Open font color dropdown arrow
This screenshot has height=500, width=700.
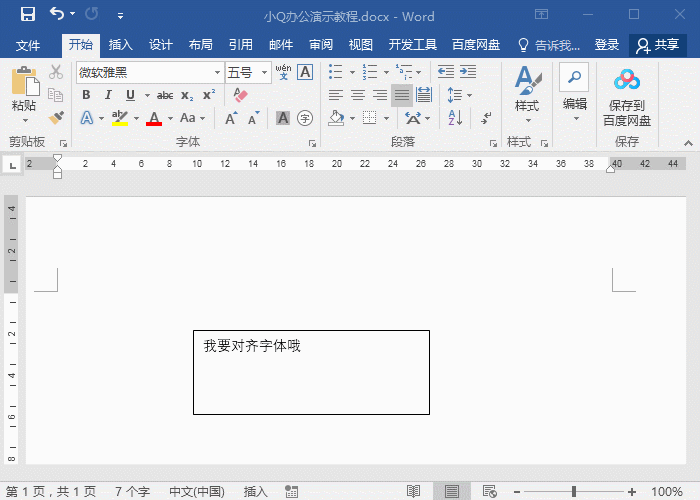(x=170, y=118)
